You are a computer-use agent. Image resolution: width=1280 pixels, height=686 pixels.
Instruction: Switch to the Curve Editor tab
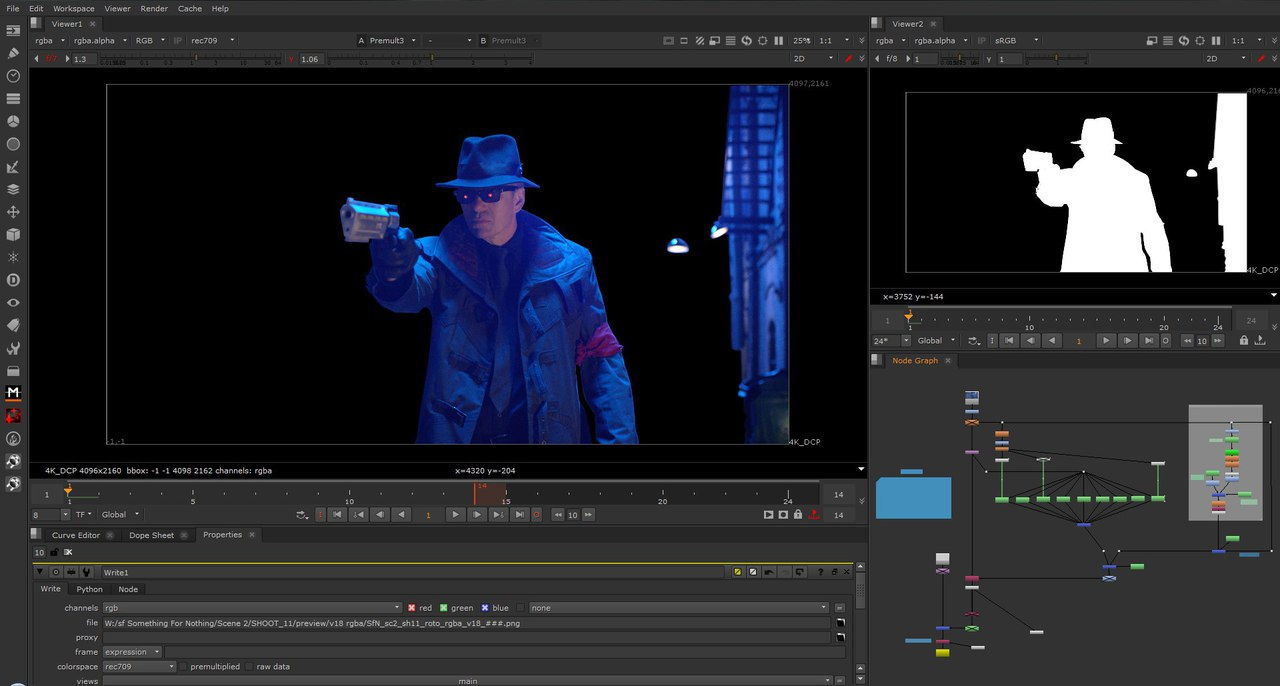point(76,535)
